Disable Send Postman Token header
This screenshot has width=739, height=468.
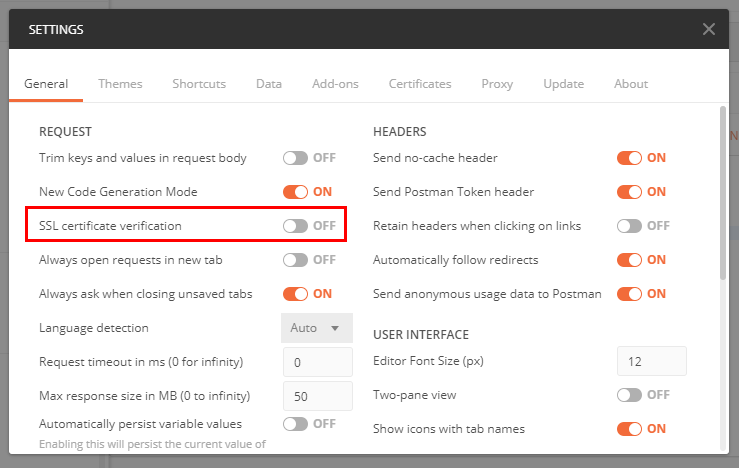pyautogui.click(x=629, y=192)
